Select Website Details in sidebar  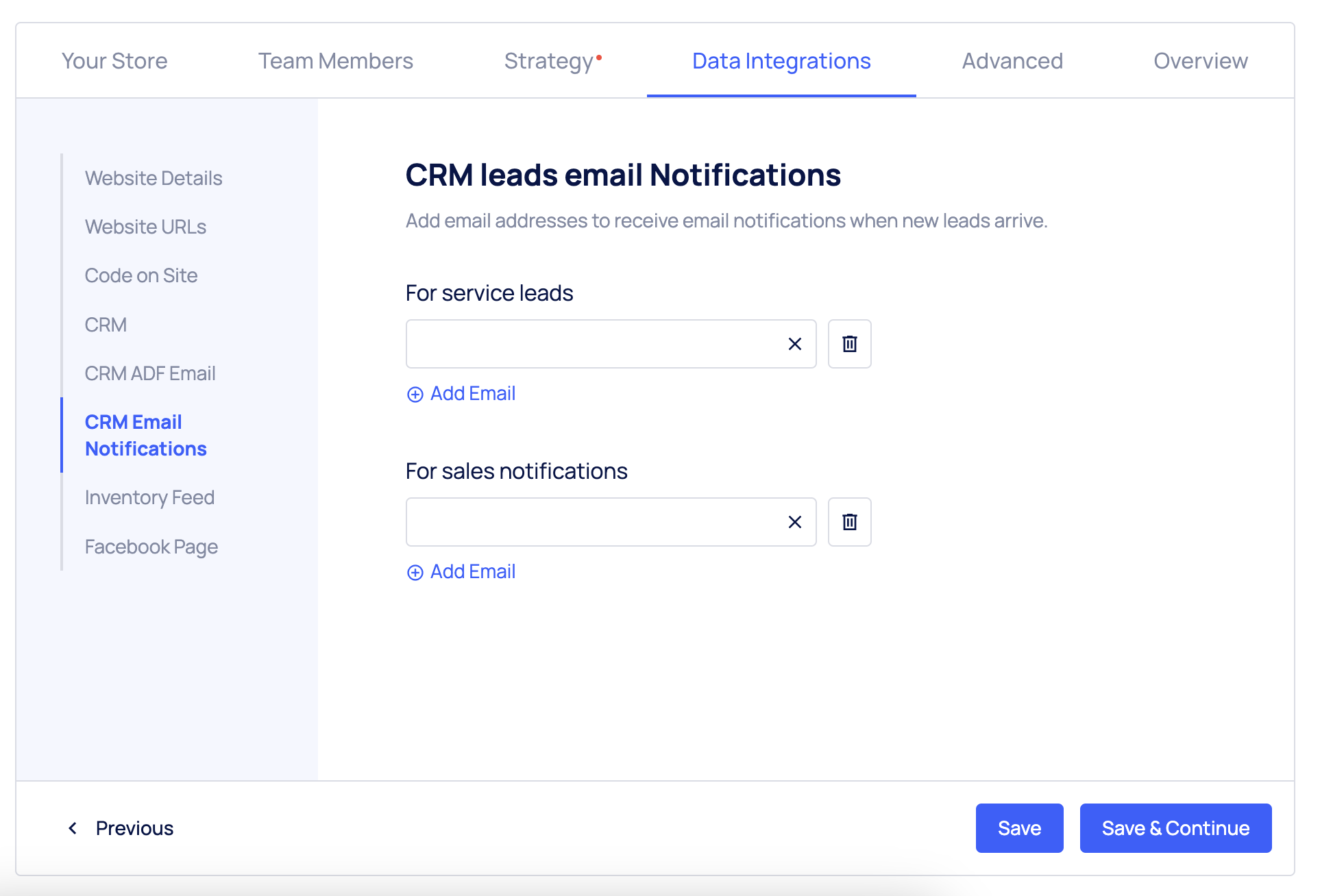tap(154, 178)
